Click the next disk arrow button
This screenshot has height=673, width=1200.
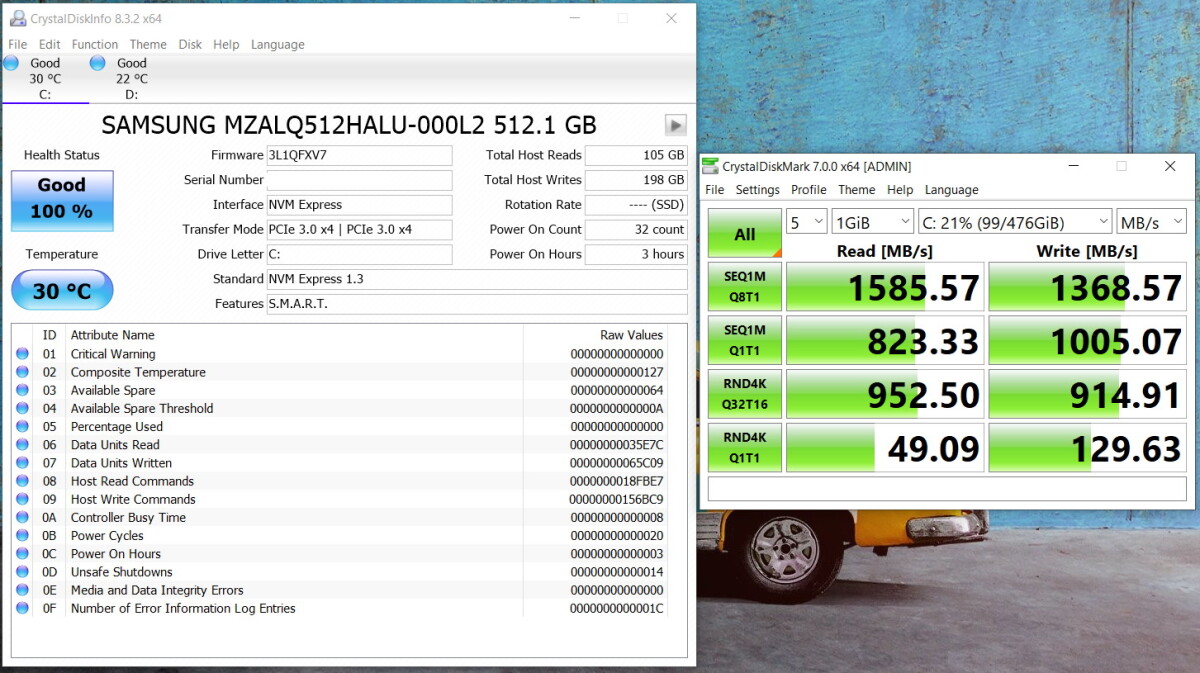click(x=676, y=125)
